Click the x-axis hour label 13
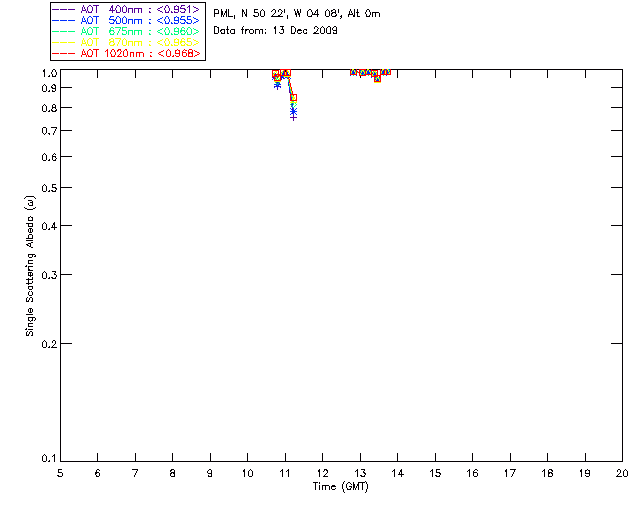640x512 pixels. (360, 473)
